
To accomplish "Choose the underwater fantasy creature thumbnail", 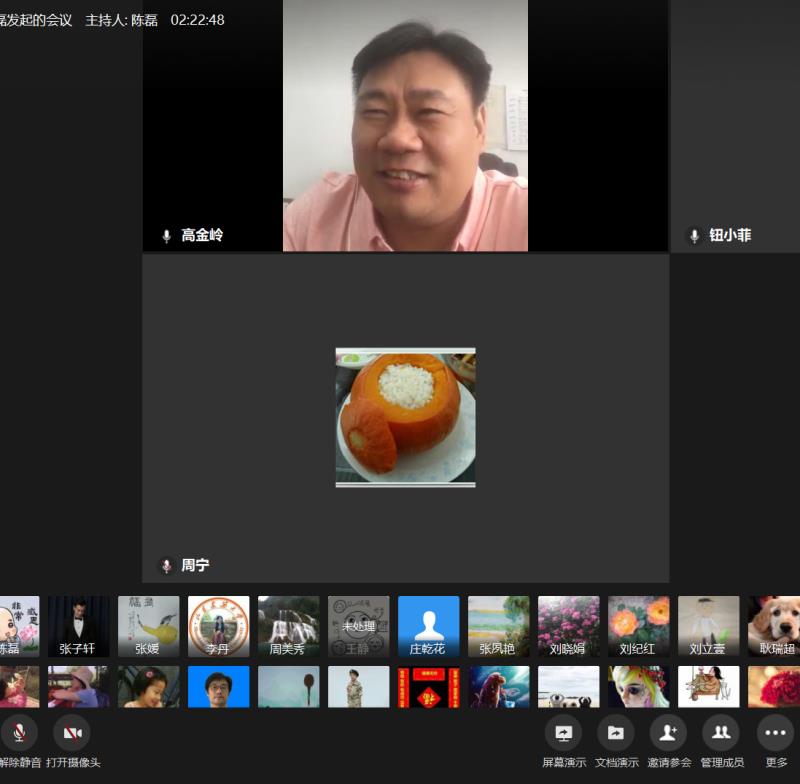I will tap(498, 687).
